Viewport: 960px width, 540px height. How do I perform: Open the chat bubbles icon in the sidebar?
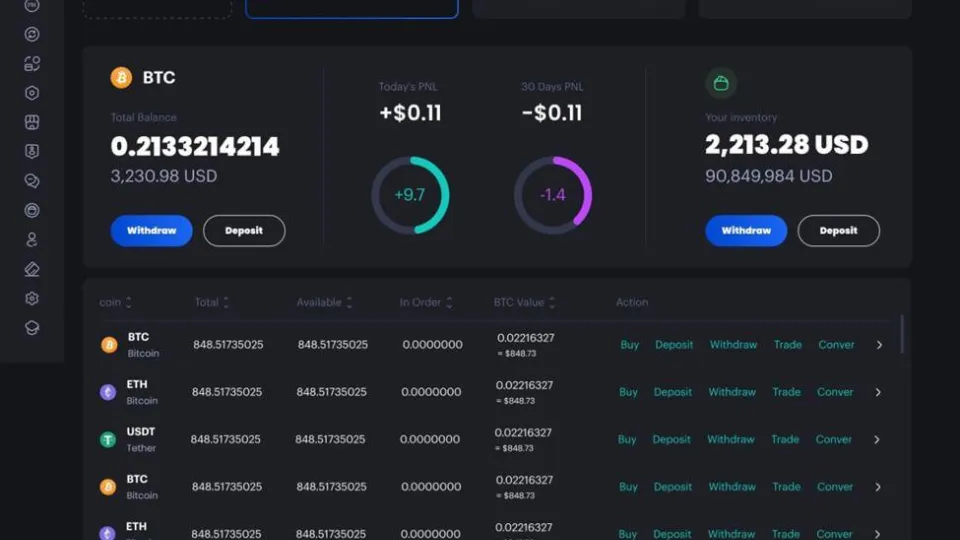pyautogui.click(x=32, y=181)
